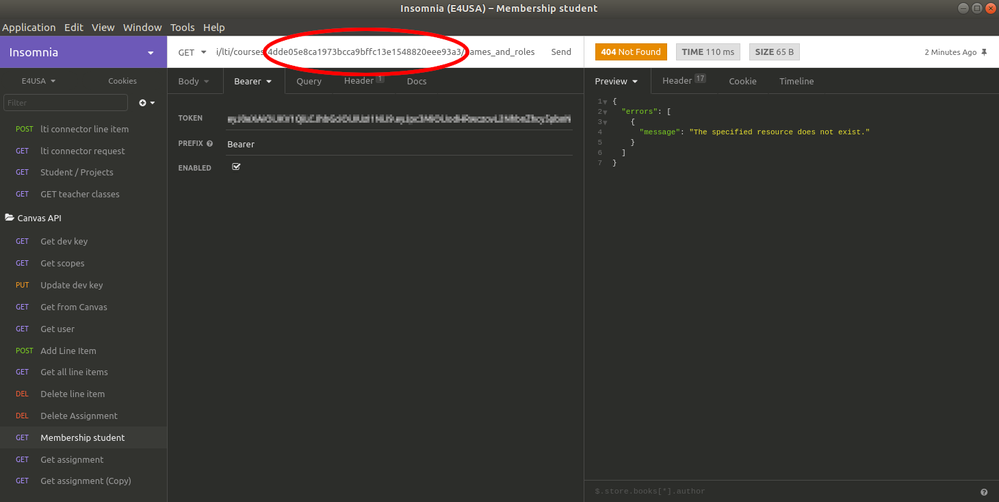The height and width of the screenshot is (502, 999).
Task: Click the request URL field
Action: click(x=375, y=52)
